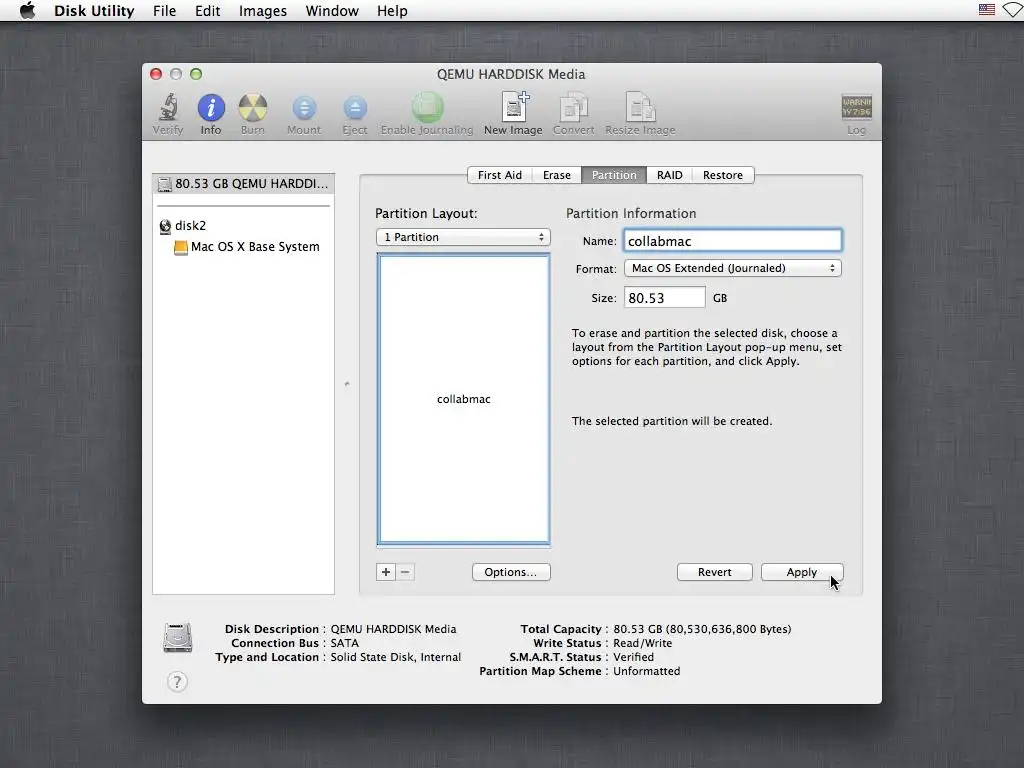Image resolution: width=1024 pixels, height=768 pixels.
Task: Add a partition with the plus button
Action: pos(386,572)
